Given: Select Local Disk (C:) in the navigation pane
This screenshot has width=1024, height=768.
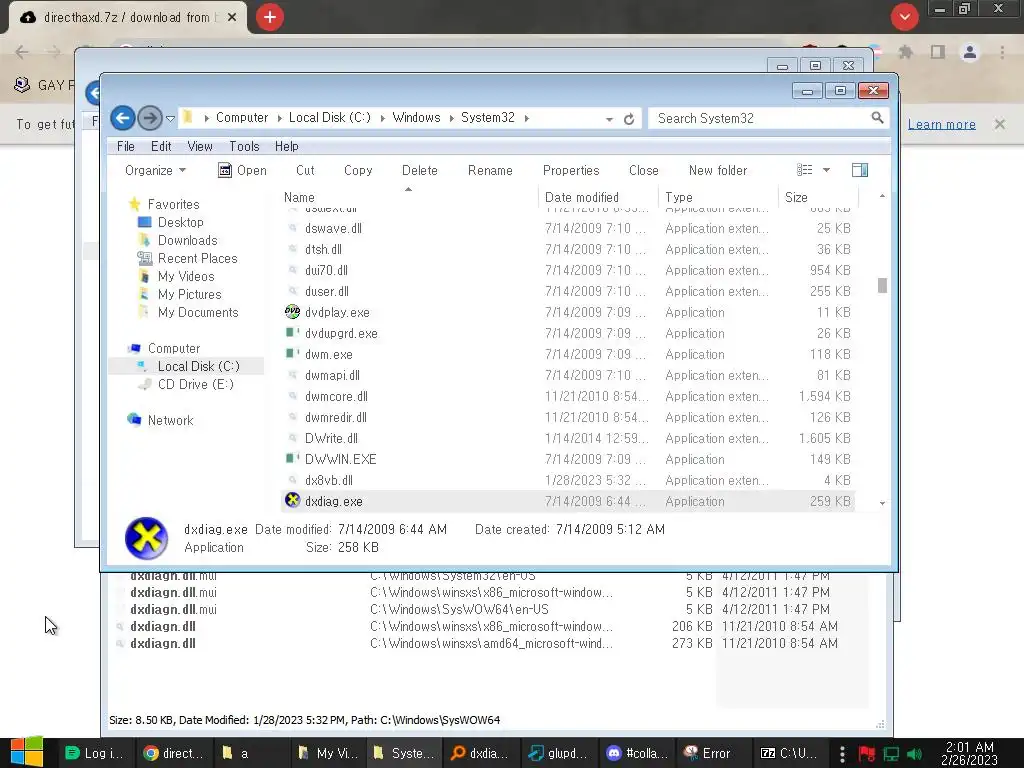Looking at the screenshot, I should pyautogui.click(x=198, y=366).
